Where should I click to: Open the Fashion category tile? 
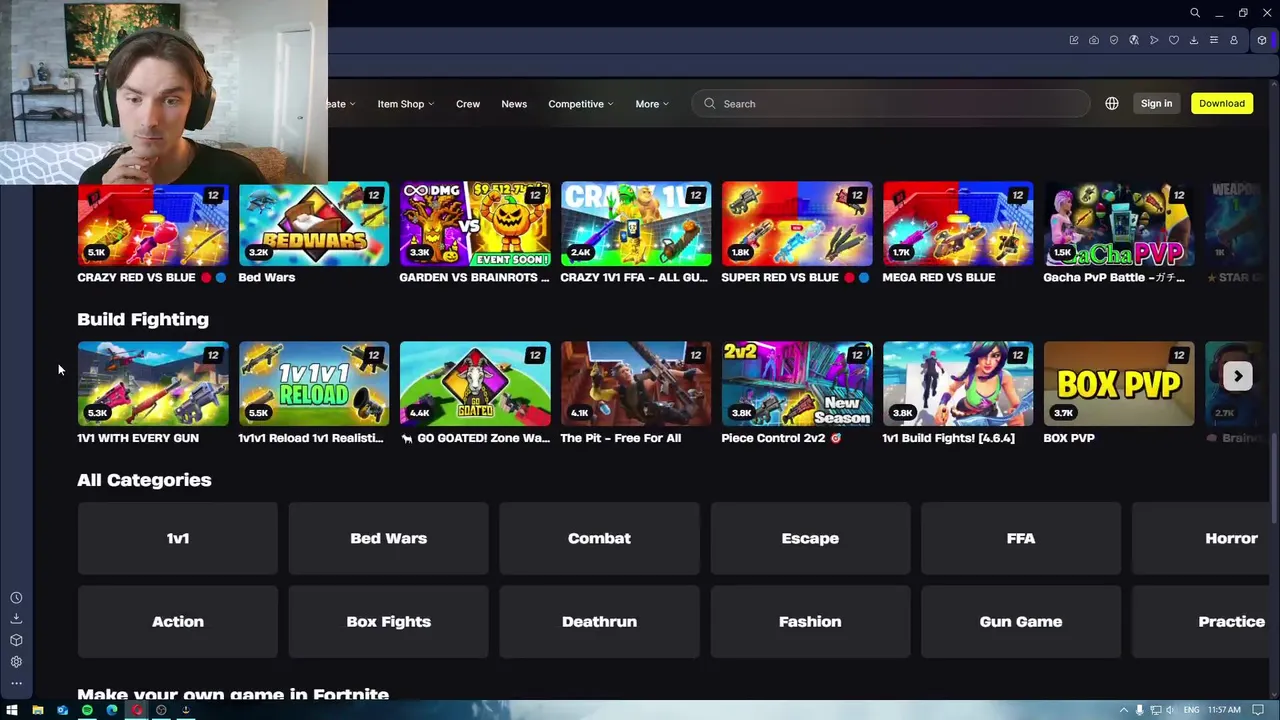point(810,622)
